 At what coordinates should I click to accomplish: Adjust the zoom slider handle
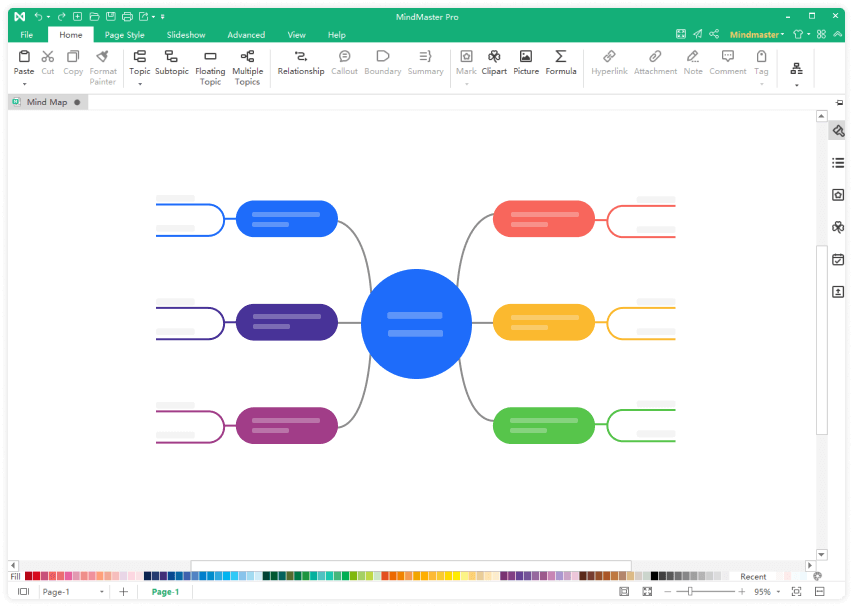click(690, 592)
